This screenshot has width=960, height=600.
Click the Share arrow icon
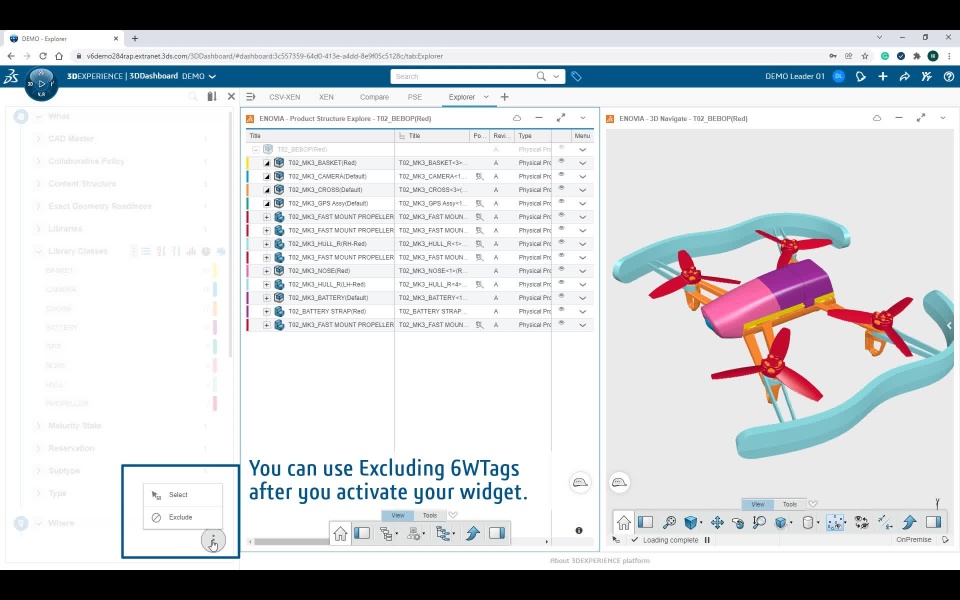click(x=904, y=77)
